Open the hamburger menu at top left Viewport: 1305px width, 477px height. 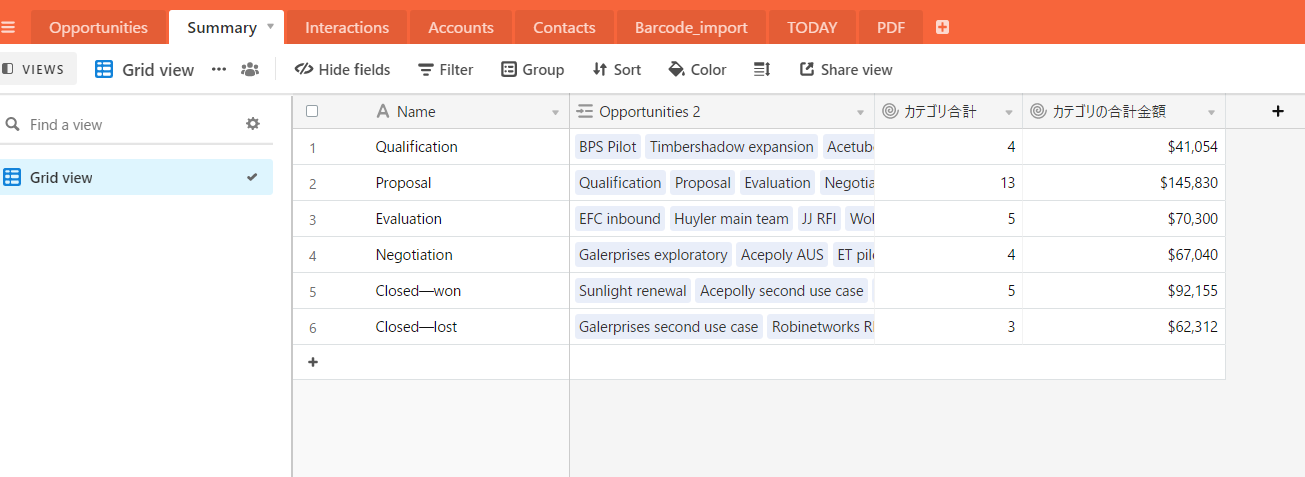(8, 28)
